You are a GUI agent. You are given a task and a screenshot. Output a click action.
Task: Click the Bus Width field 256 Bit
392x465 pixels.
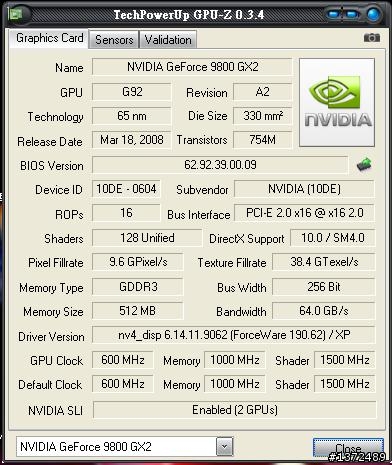pos(324,287)
